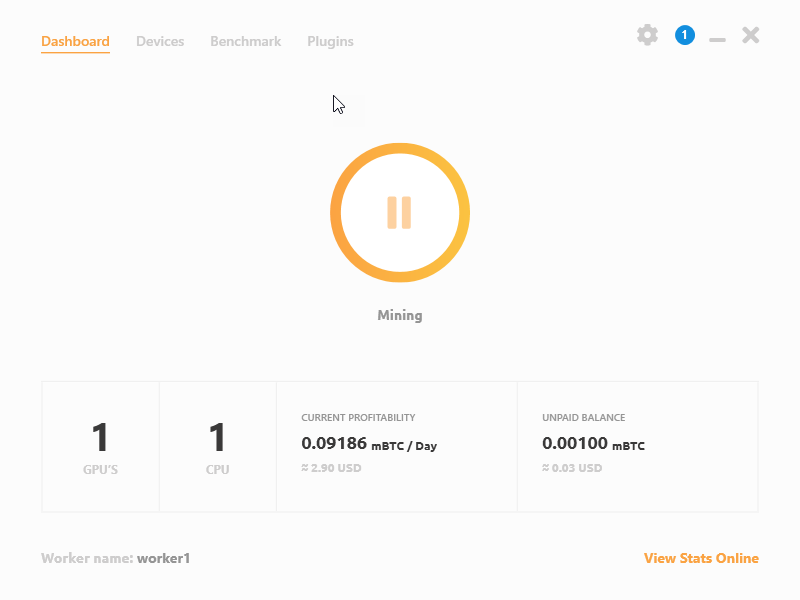Viewport: 800px width, 600px height.
Task: Pause mining with the round button
Action: (399, 212)
